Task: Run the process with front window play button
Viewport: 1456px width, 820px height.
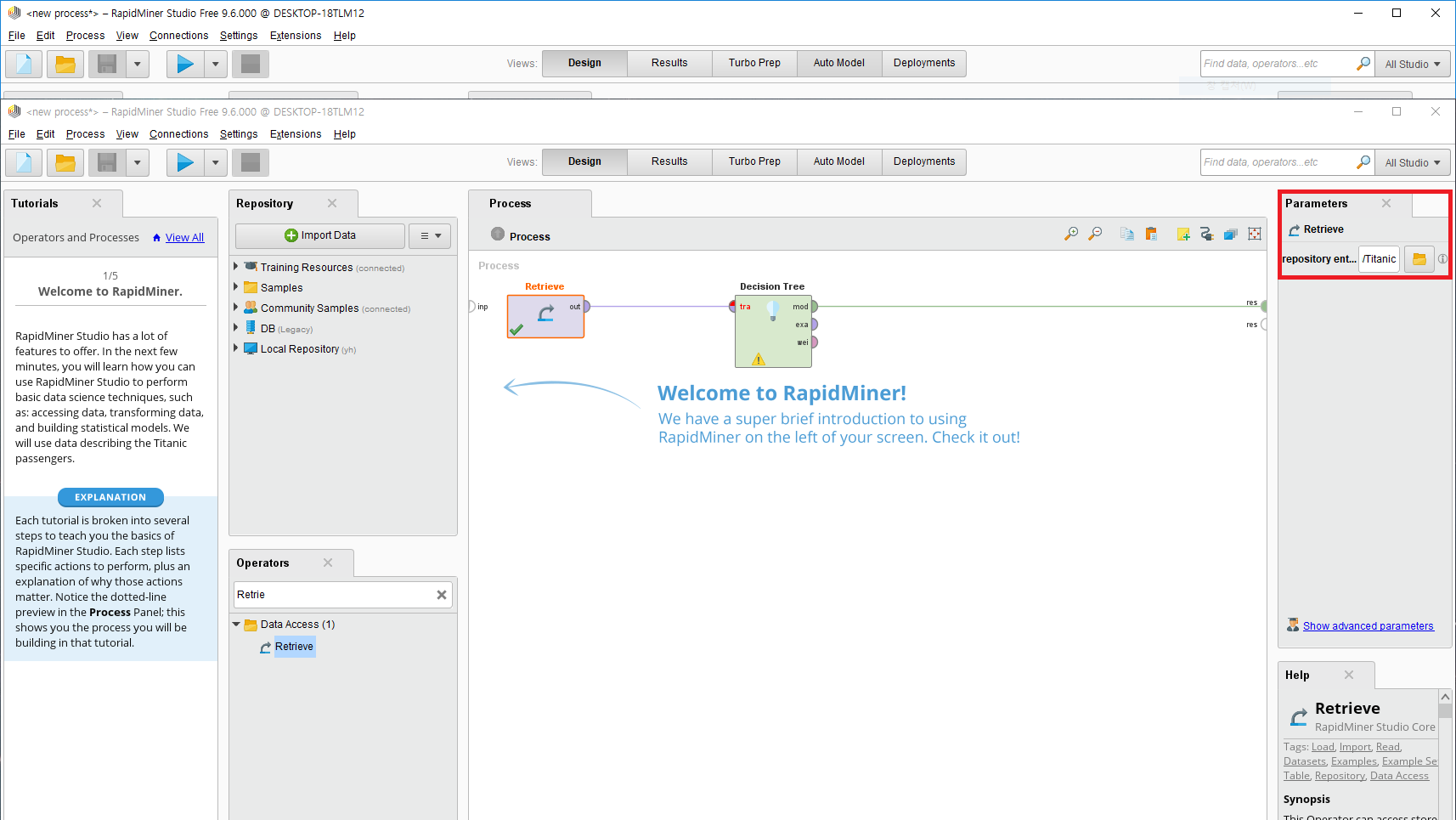Action: click(185, 162)
